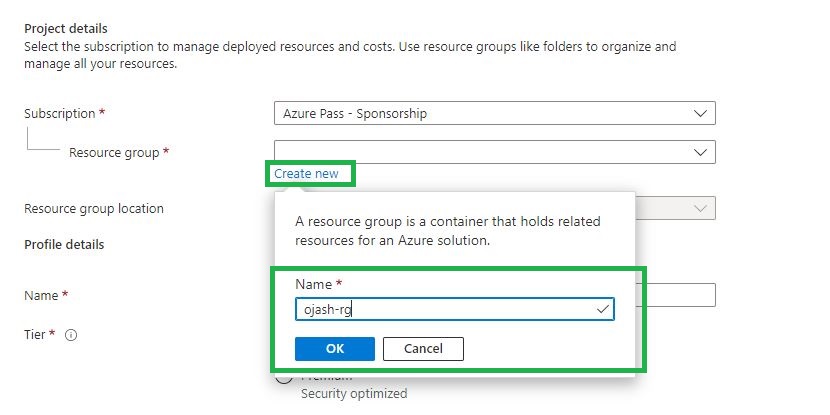The width and height of the screenshot is (830, 415).
Task: Open the Azure Pass - Sponsorship subscription box
Action: [480, 113]
